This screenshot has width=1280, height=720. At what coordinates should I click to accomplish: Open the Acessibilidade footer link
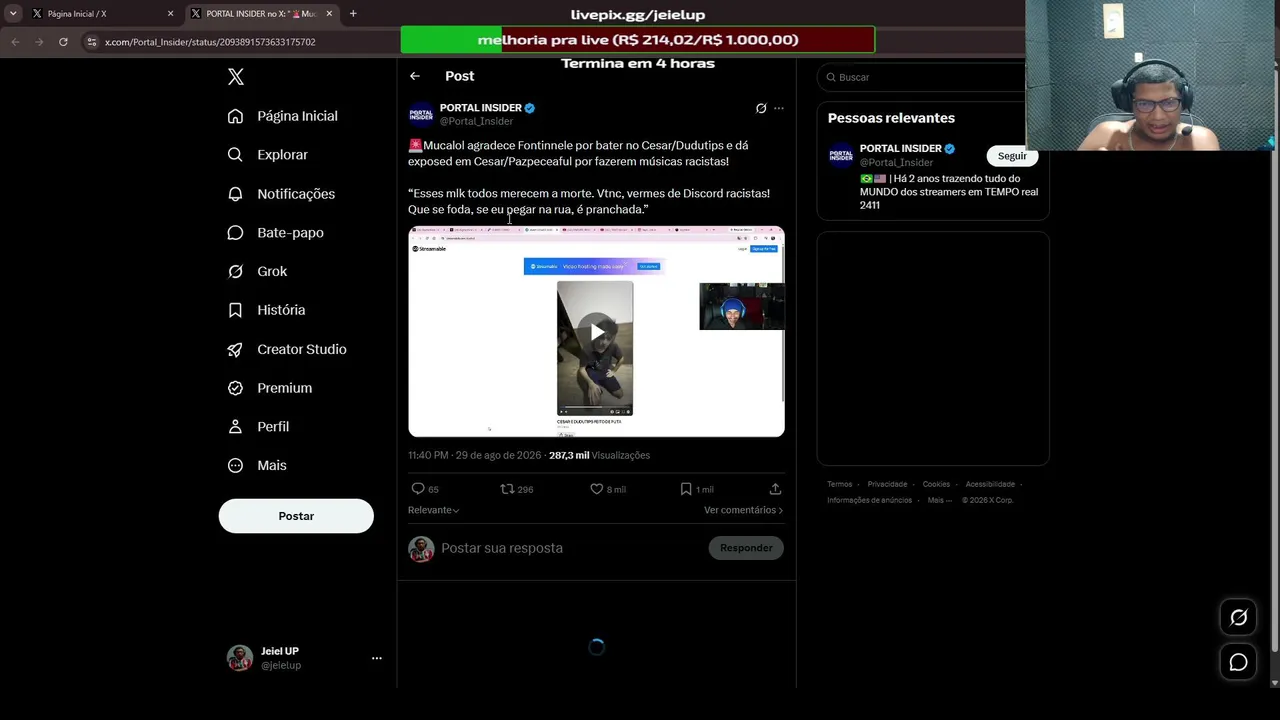[x=990, y=484]
